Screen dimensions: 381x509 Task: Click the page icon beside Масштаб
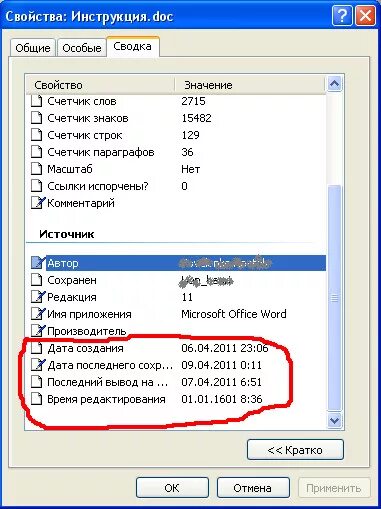[37, 169]
